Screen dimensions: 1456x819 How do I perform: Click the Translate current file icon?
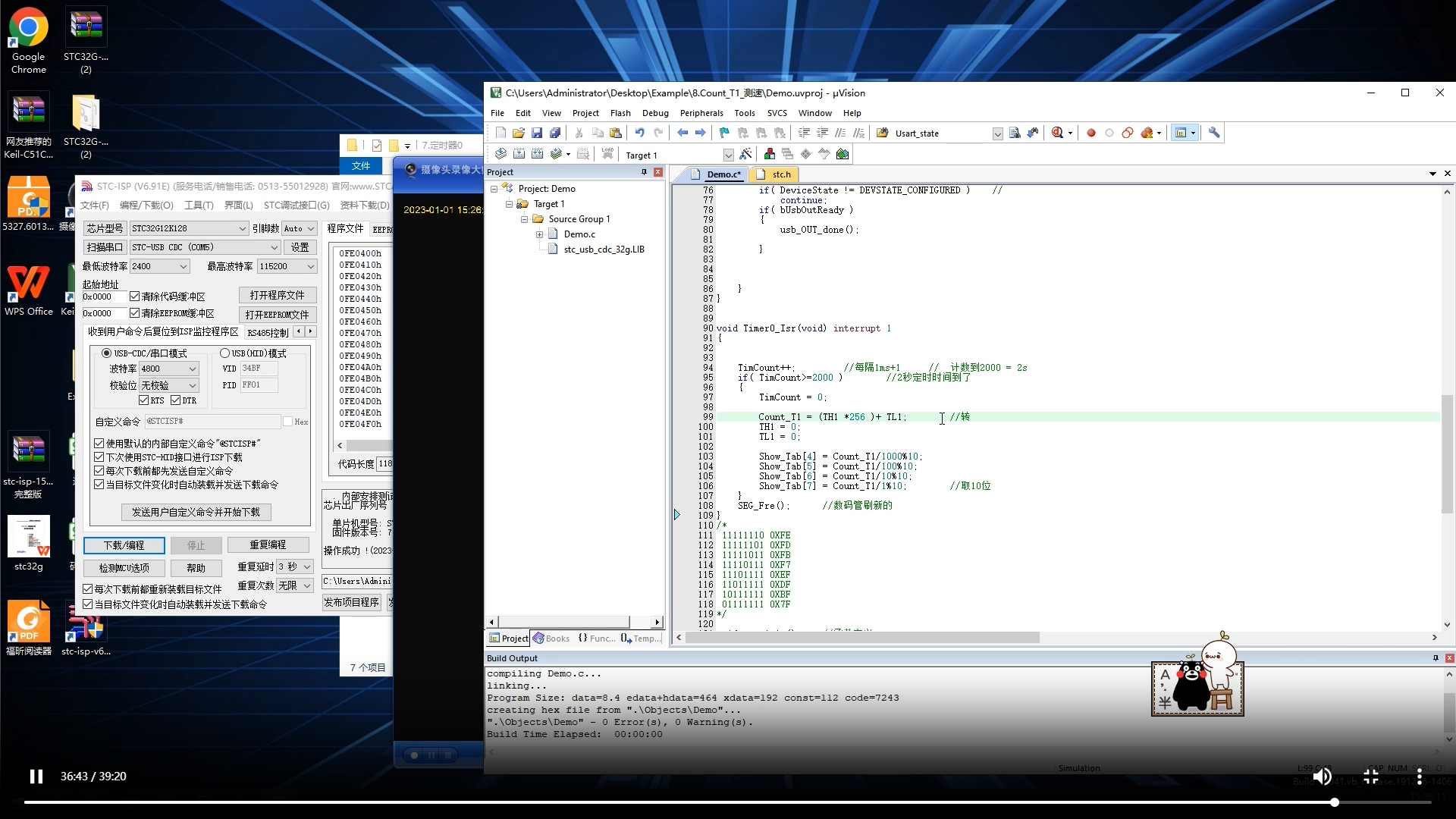[500, 154]
